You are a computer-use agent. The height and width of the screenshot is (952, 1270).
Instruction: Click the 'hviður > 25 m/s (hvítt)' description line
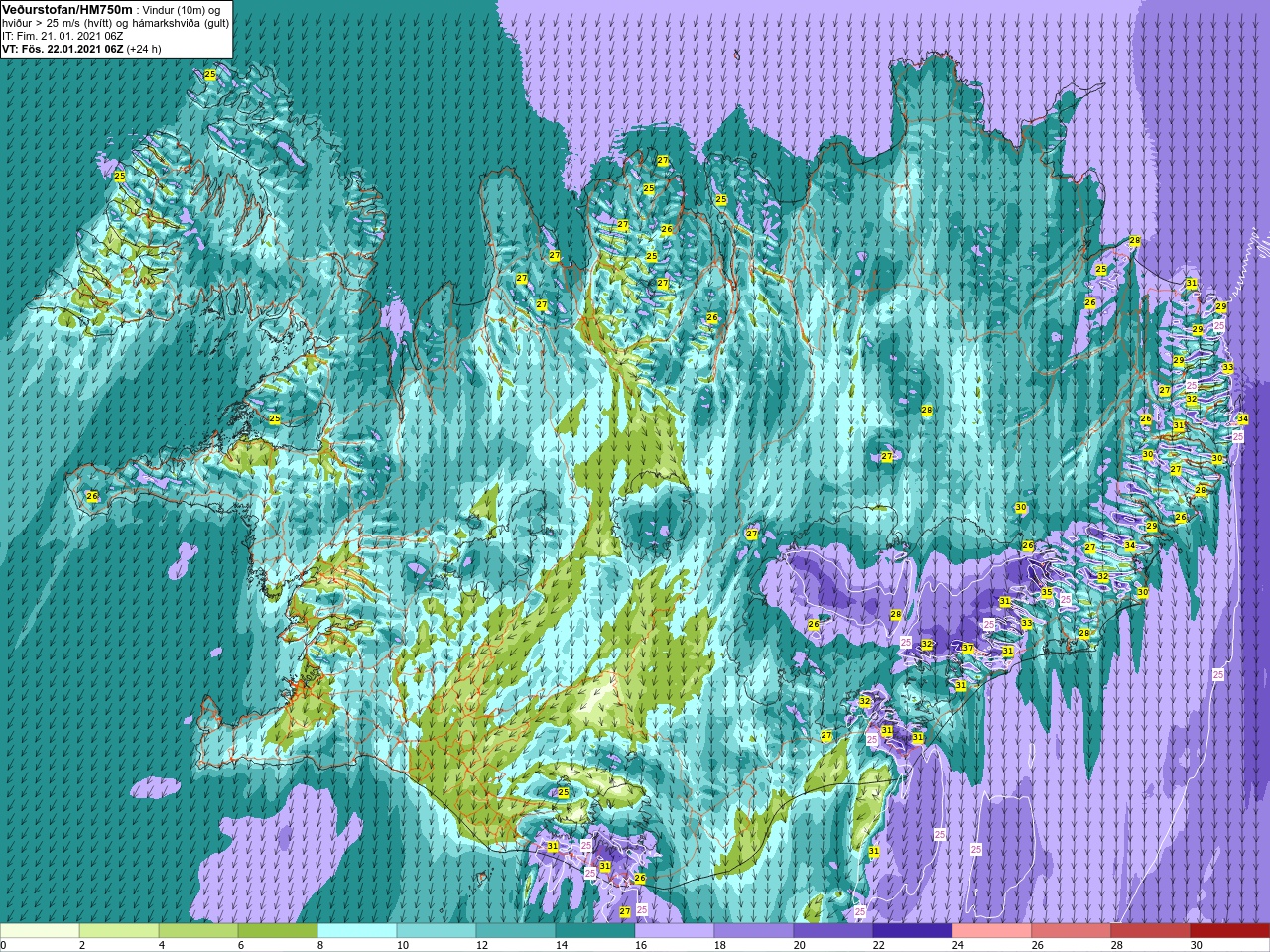click(59, 23)
